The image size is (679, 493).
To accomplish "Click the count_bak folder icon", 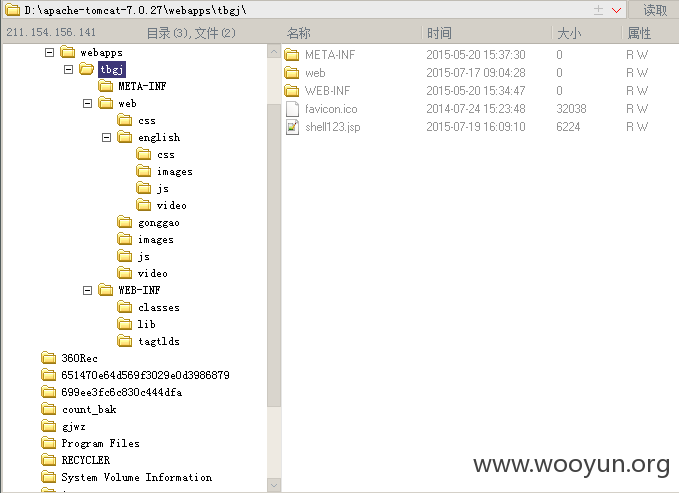I will click(x=48, y=409).
